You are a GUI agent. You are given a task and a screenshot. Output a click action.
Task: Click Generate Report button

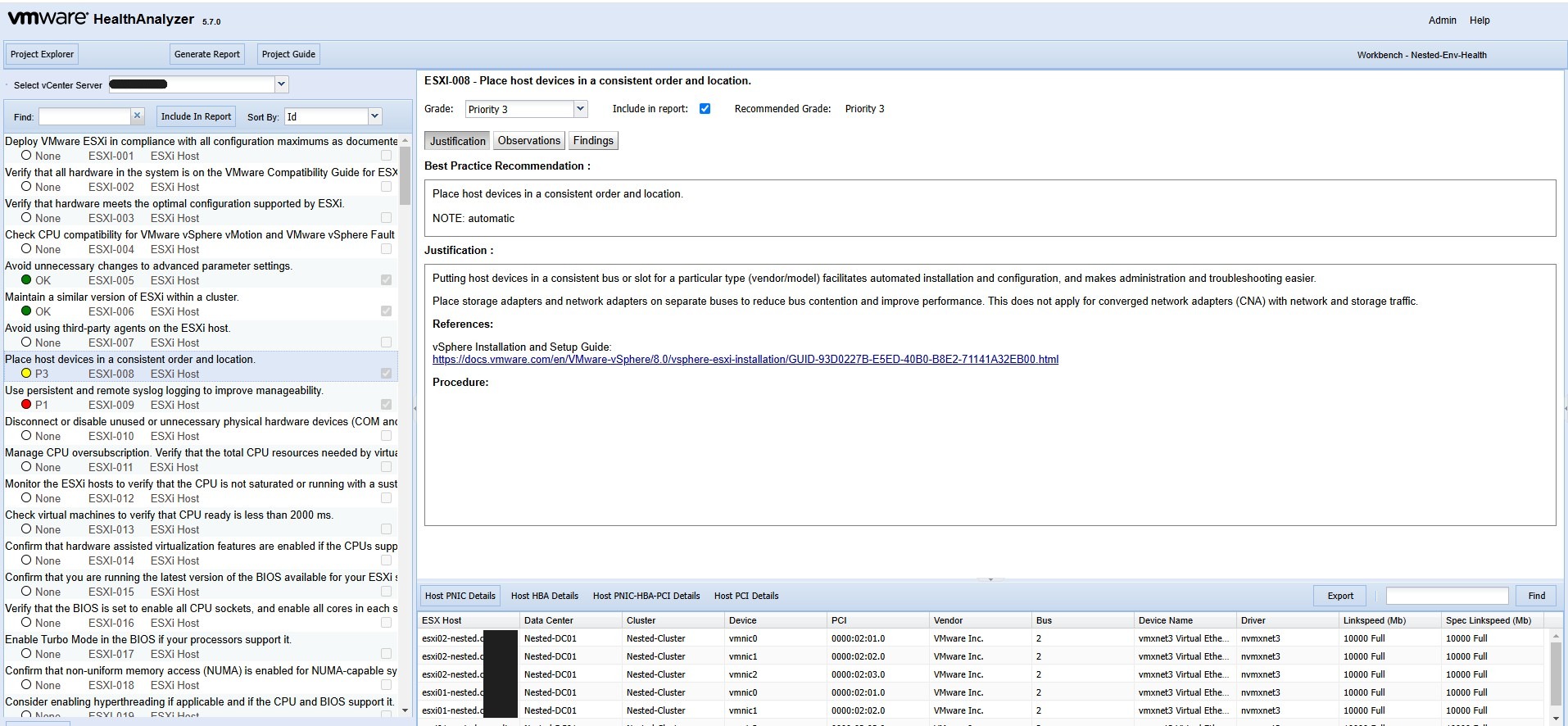(207, 54)
